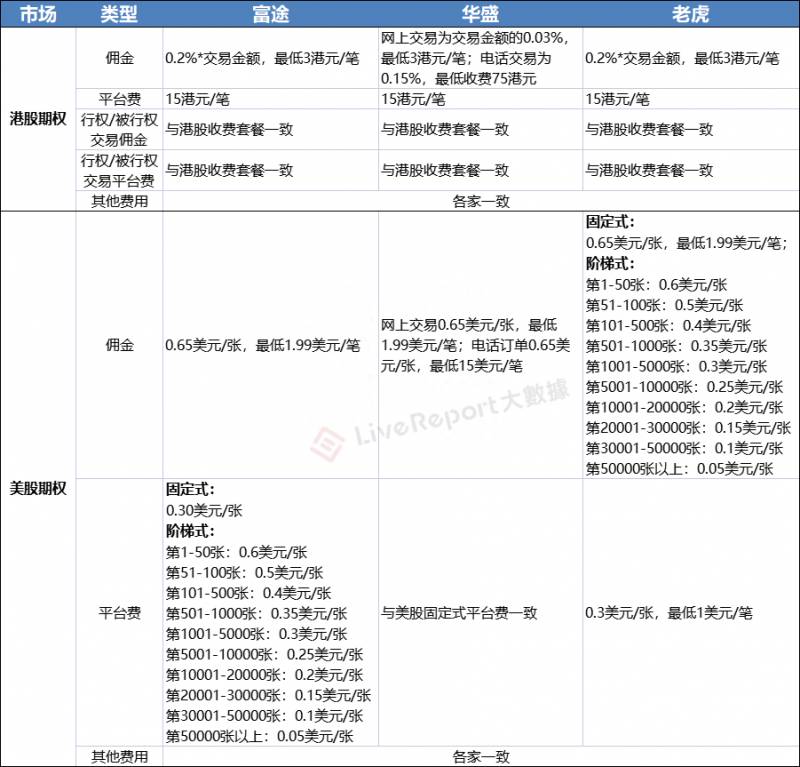Pick 富途 line 第501-1000张：0.35美元/张
This screenshot has width=800, height=767.
[x=256, y=613]
